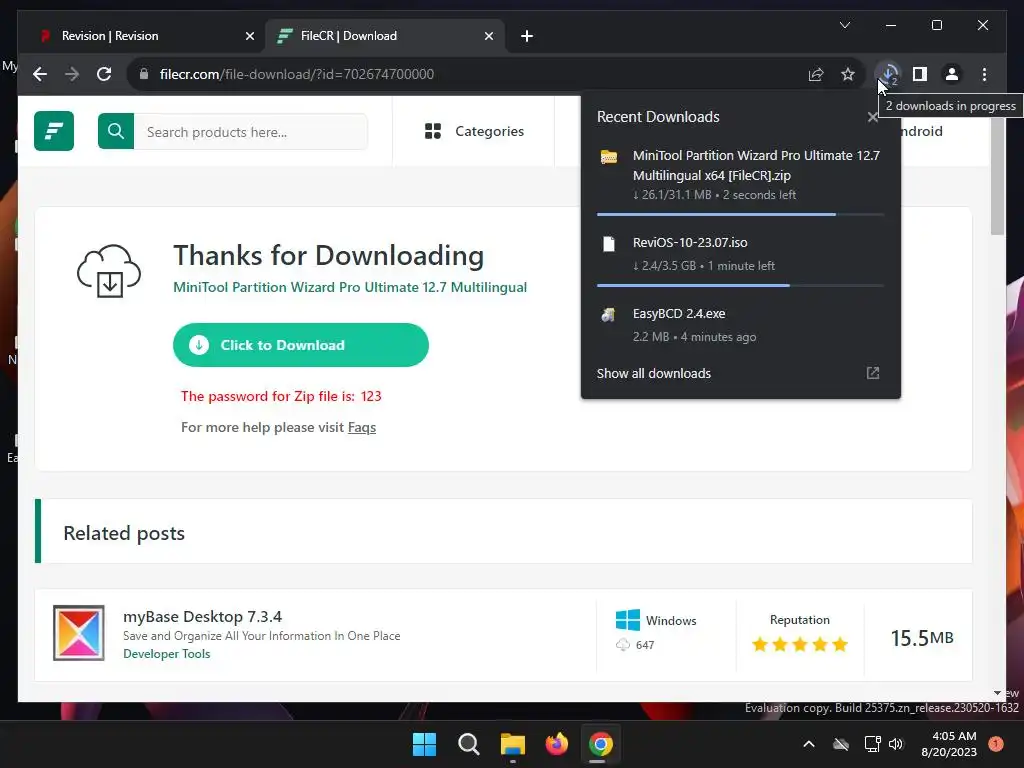The image size is (1024, 768).
Task: Click the Reputation star rating
Action: pos(799,645)
